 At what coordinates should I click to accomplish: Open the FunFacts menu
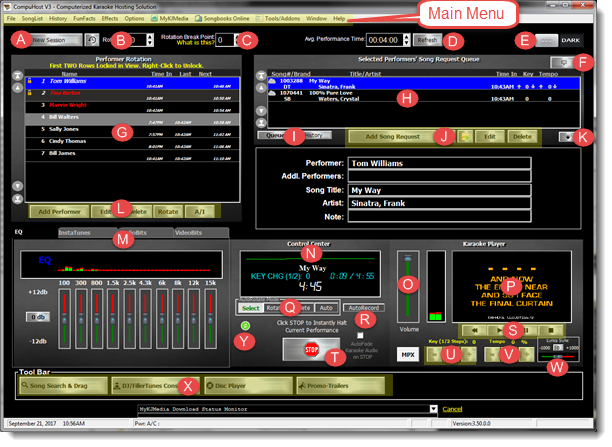(84, 19)
